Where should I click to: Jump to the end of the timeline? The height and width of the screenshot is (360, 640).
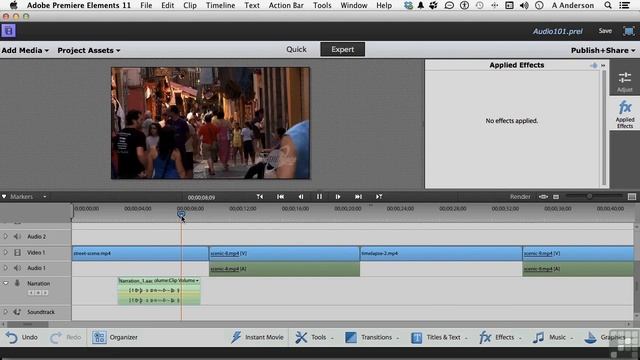(358, 197)
